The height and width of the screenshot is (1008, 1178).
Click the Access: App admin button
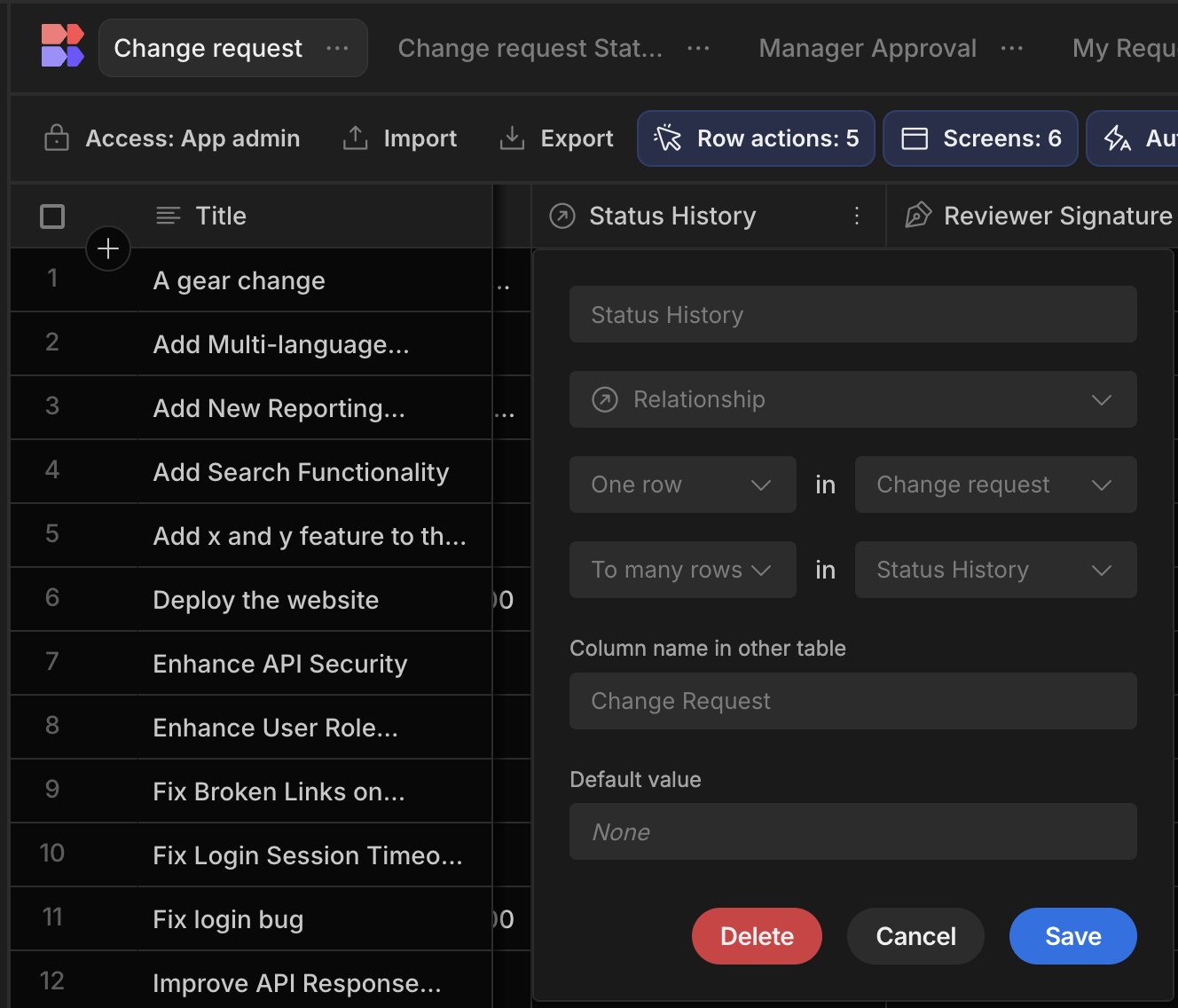(173, 138)
